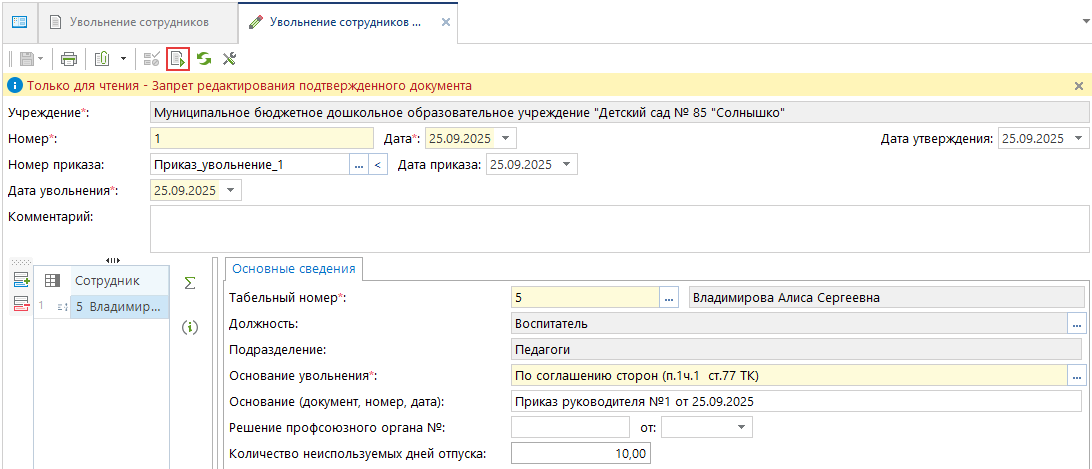Click the highlighted document run icon
Viewport: 1092px width, 469px height.
pos(178,59)
